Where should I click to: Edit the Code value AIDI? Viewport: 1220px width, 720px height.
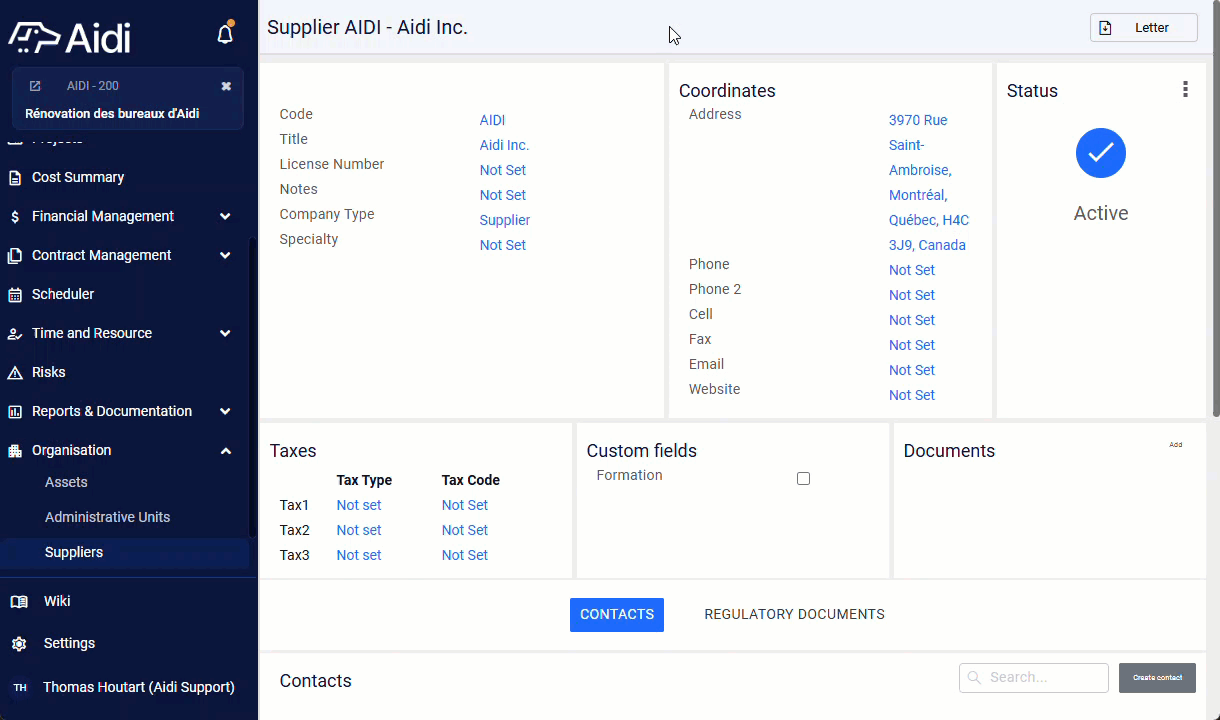click(x=492, y=120)
